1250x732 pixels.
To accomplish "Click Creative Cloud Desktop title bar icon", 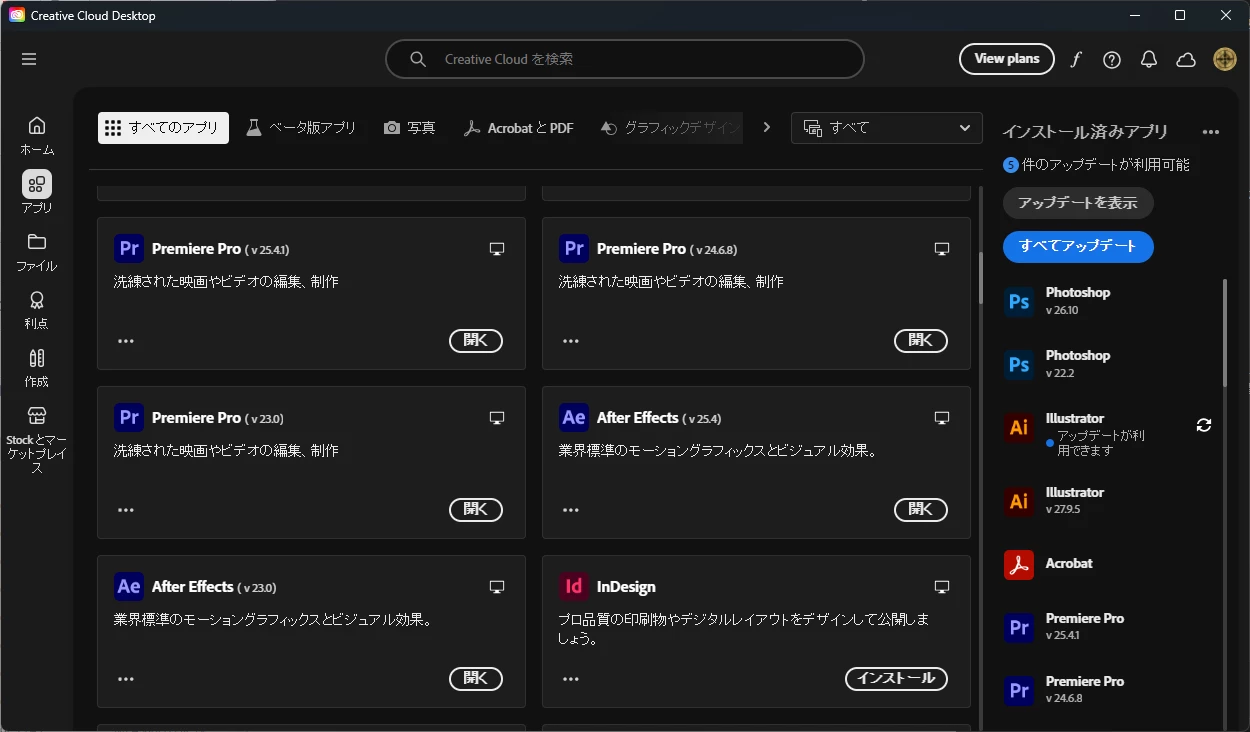I will (x=17, y=15).
